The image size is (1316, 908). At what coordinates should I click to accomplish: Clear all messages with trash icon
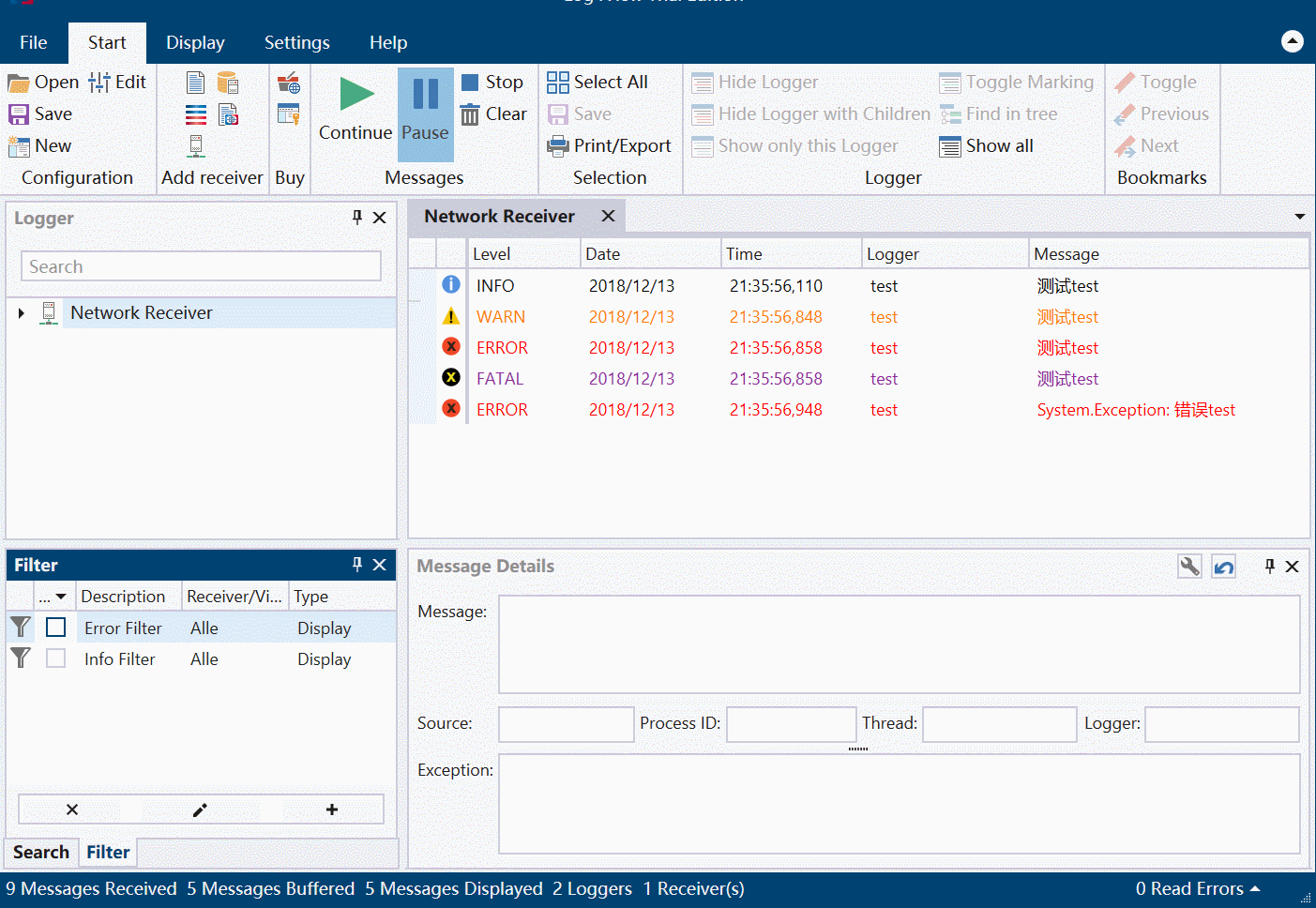(493, 114)
